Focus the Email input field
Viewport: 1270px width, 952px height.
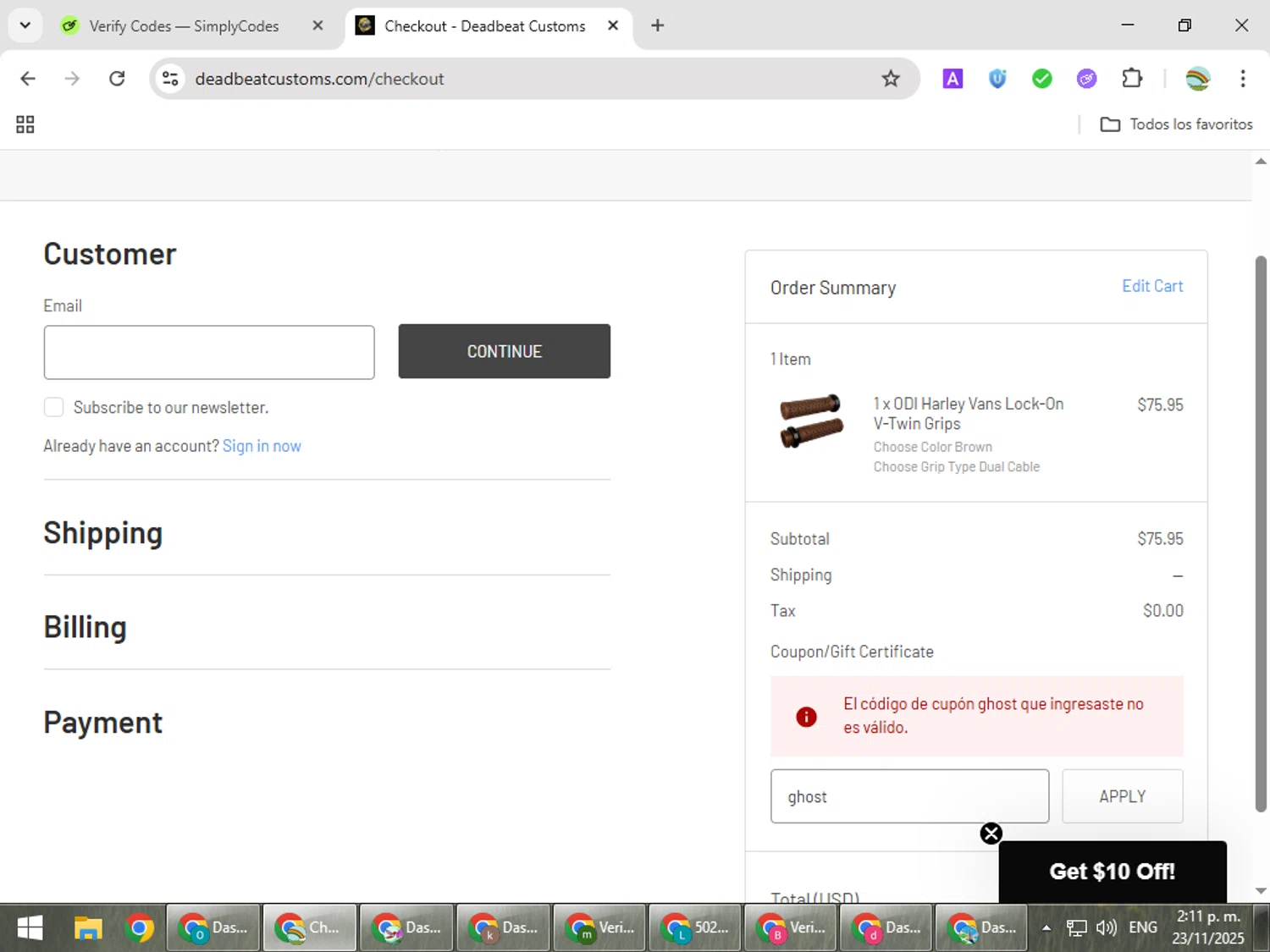coord(209,352)
